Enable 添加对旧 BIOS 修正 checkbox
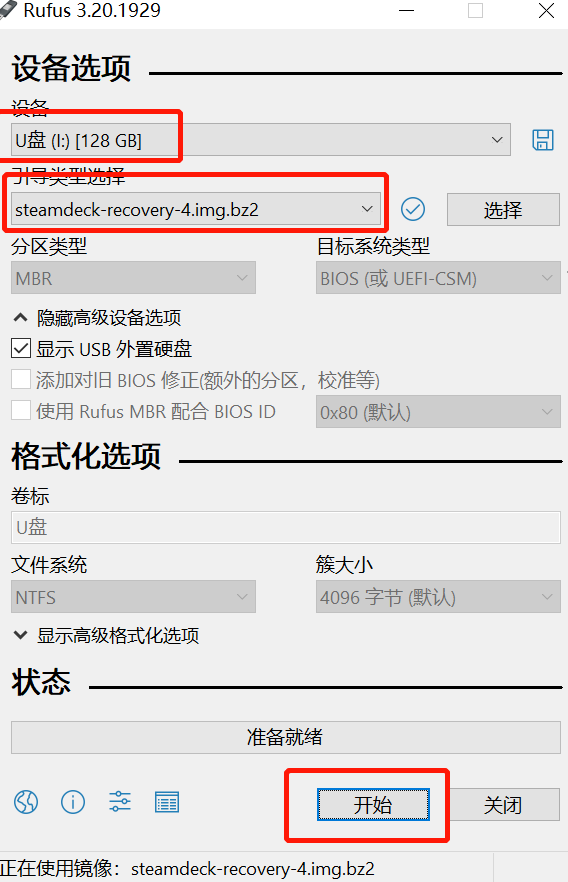 click(x=21, y=380)
